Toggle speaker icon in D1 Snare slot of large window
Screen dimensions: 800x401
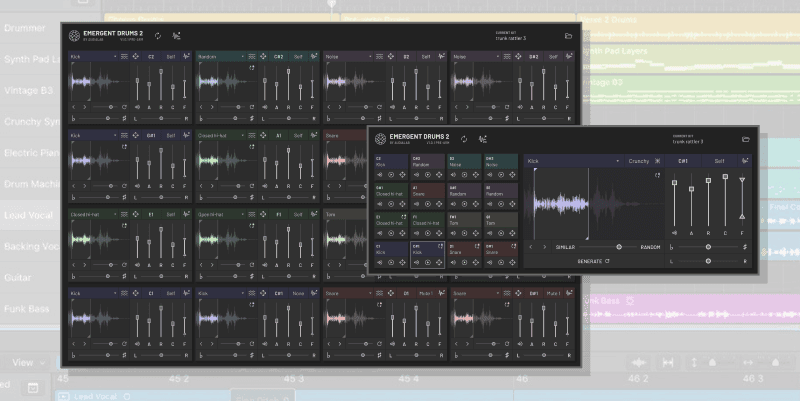pos(392,344)
